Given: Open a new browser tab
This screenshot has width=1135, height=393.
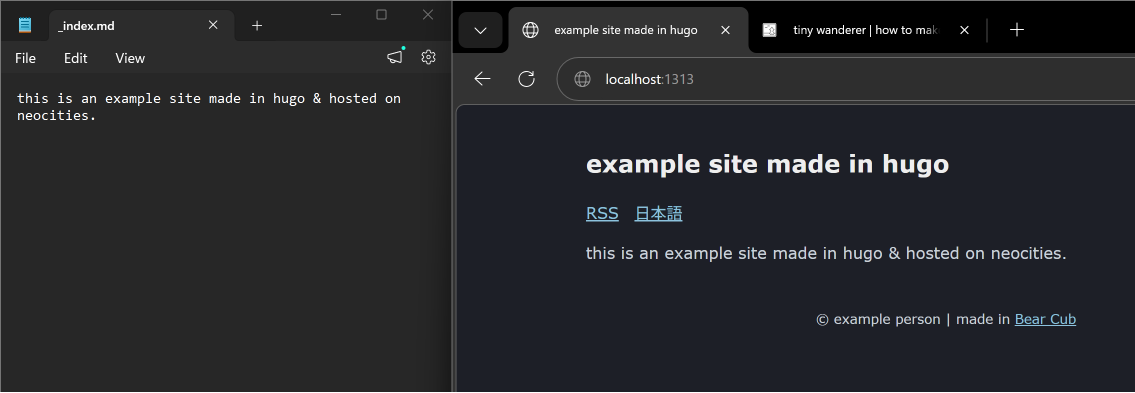Looking at the screenshot, I should click(1017, 30).
